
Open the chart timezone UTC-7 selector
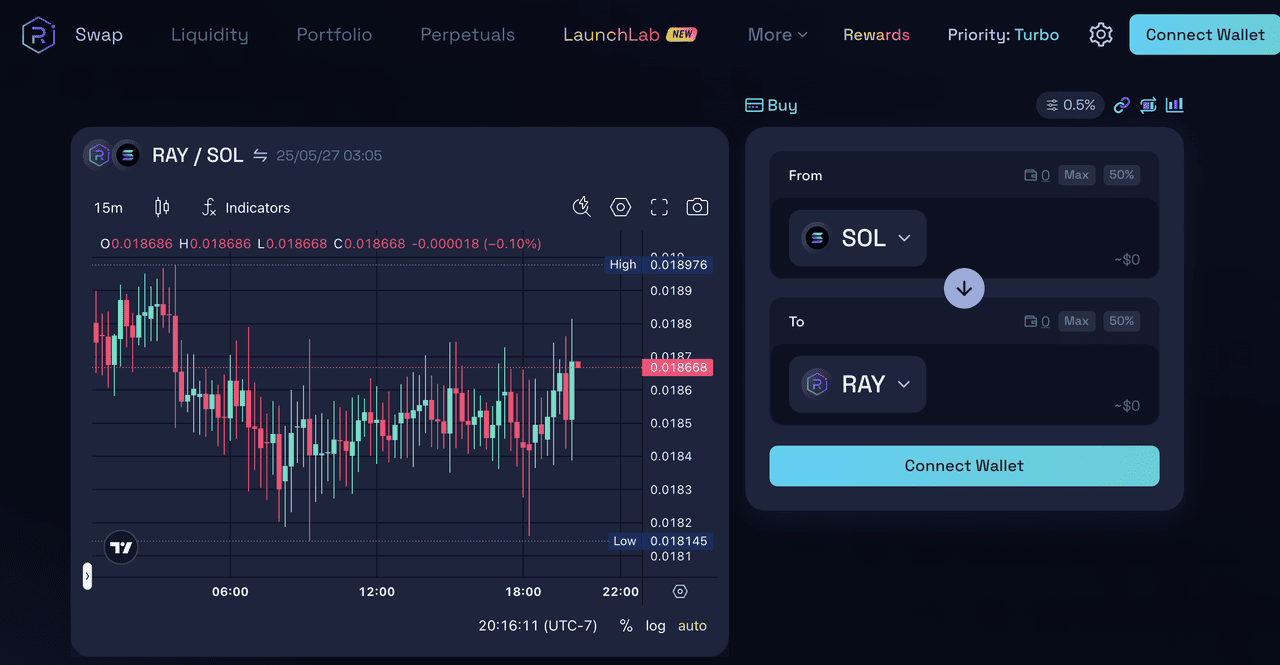tap(538, 625)
